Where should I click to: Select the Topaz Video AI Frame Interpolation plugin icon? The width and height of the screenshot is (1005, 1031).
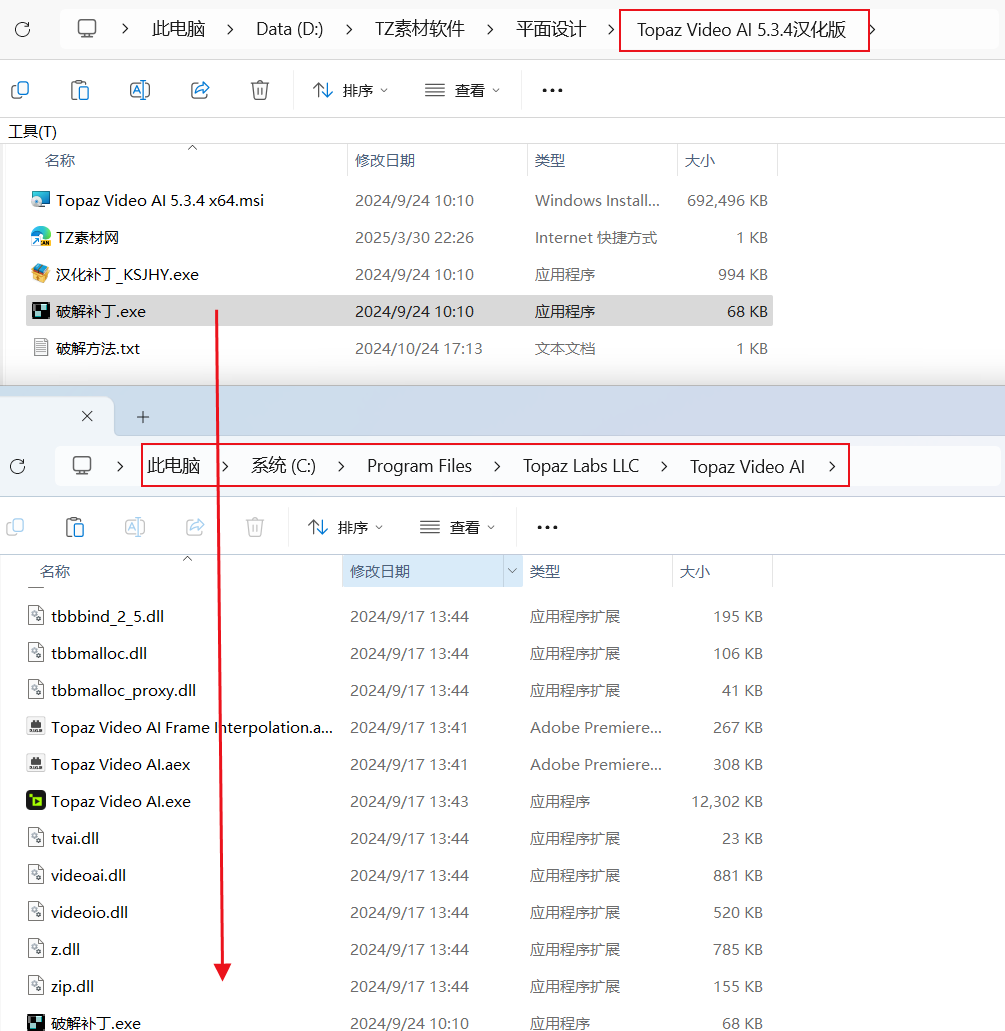click(x=36, y=727)
